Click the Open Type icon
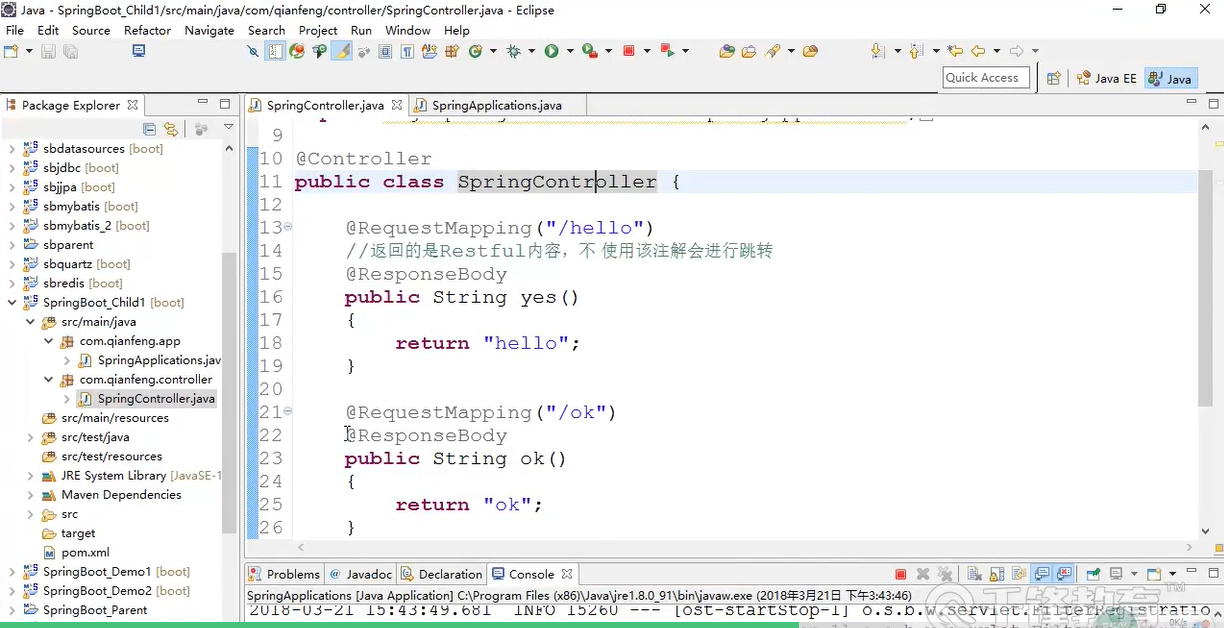The height and width of the screenshot is (628, 1224). point(727,51)
